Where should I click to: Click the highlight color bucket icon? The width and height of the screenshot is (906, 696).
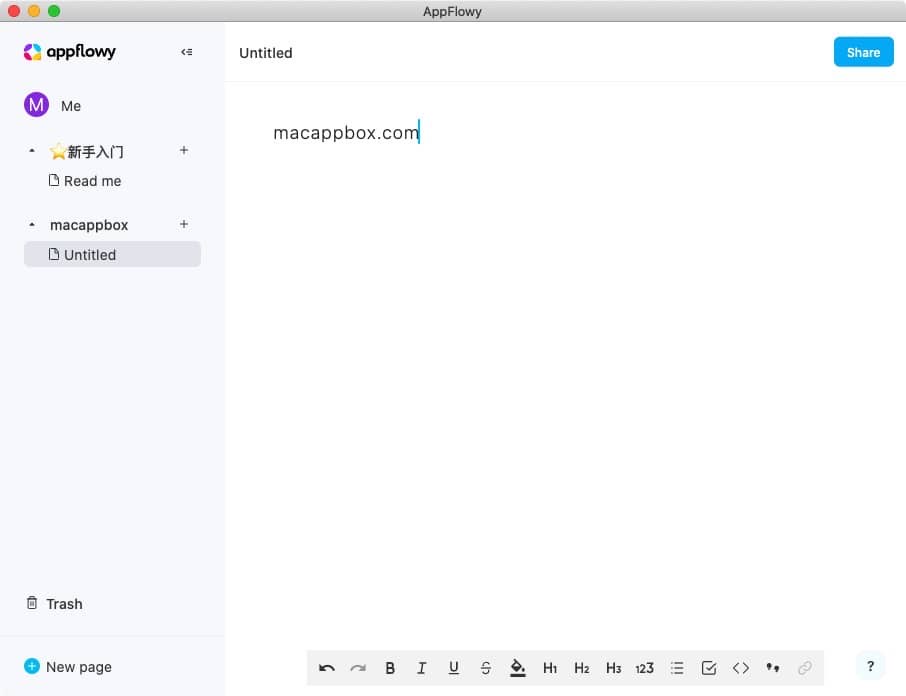518,668
